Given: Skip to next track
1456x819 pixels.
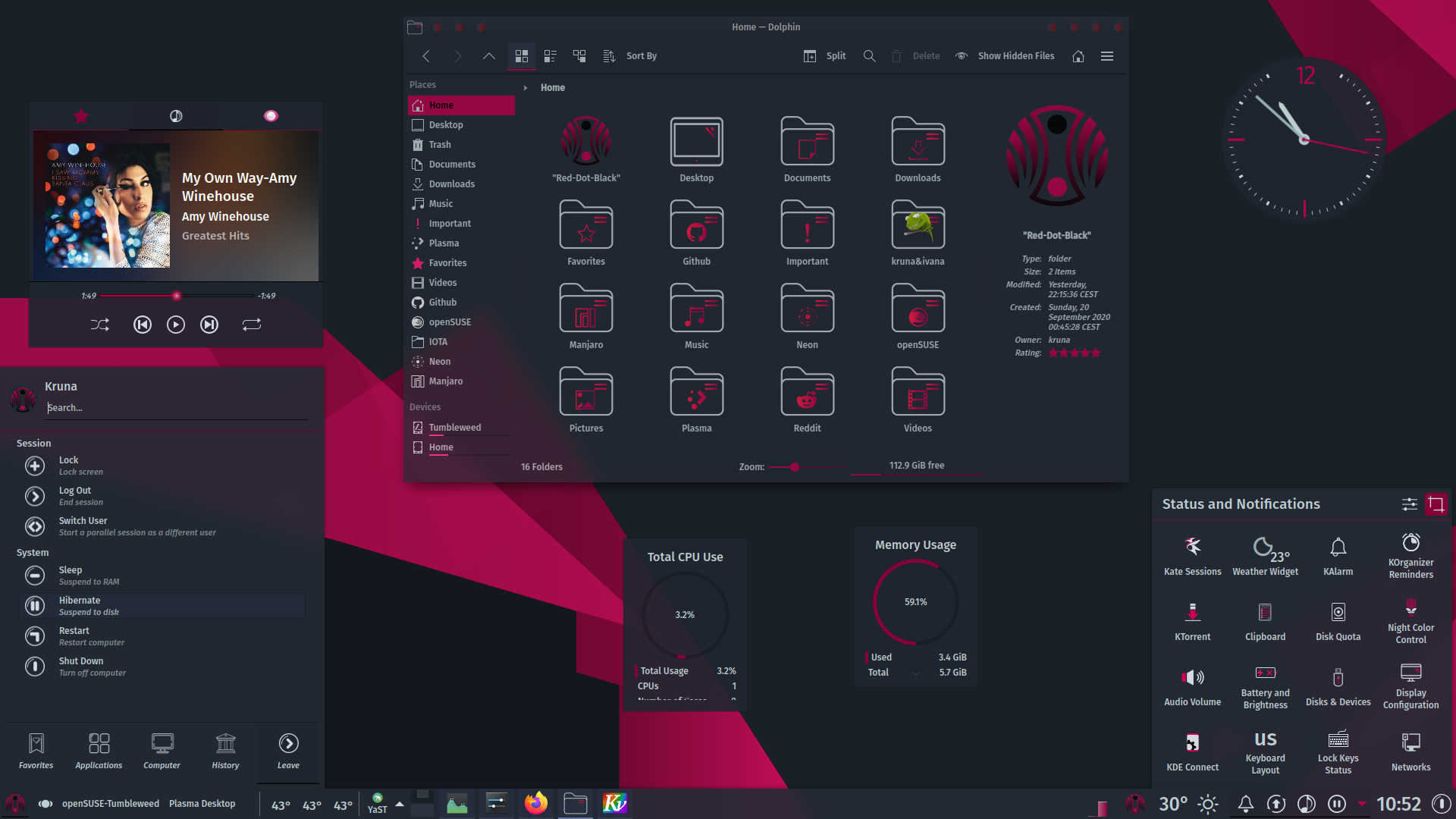Looking at the screenshot, I should 209,325.
